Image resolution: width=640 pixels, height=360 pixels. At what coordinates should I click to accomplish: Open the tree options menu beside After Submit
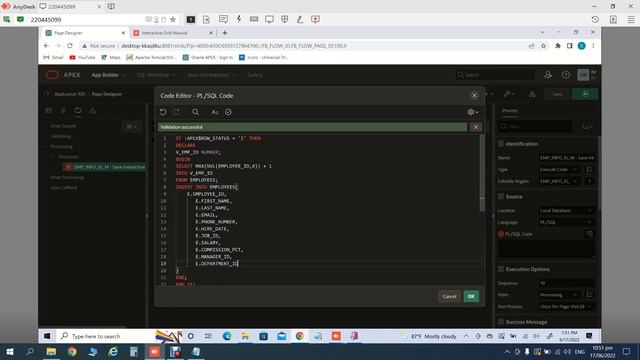131,127
